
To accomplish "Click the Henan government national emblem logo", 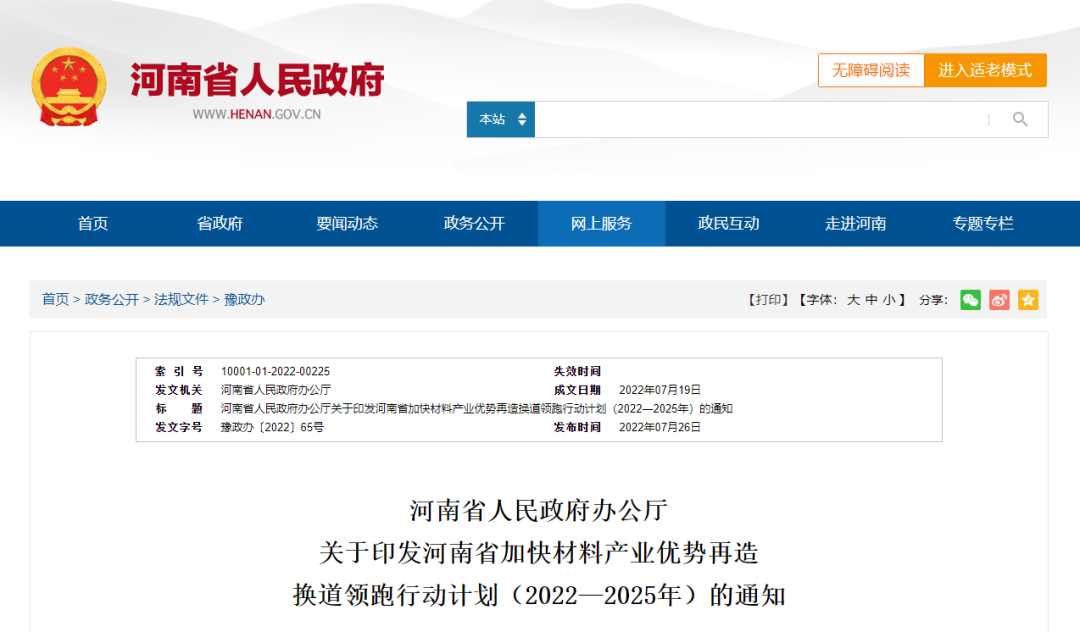I will pyautogui.click(x=68, y=87).
